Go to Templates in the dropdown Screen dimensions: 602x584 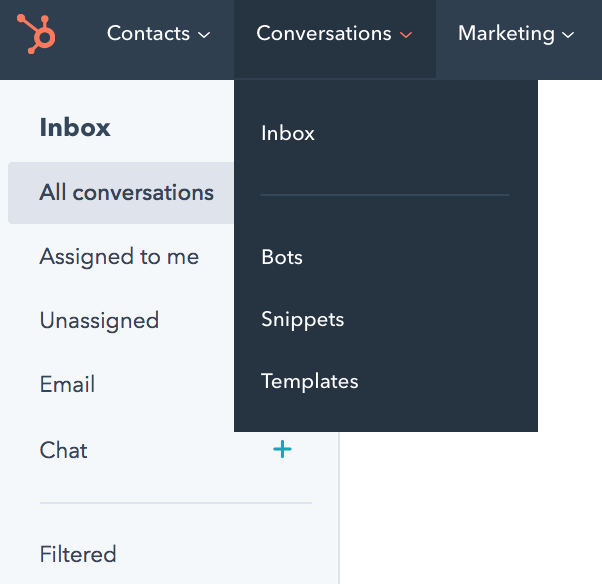click(309, 381)
